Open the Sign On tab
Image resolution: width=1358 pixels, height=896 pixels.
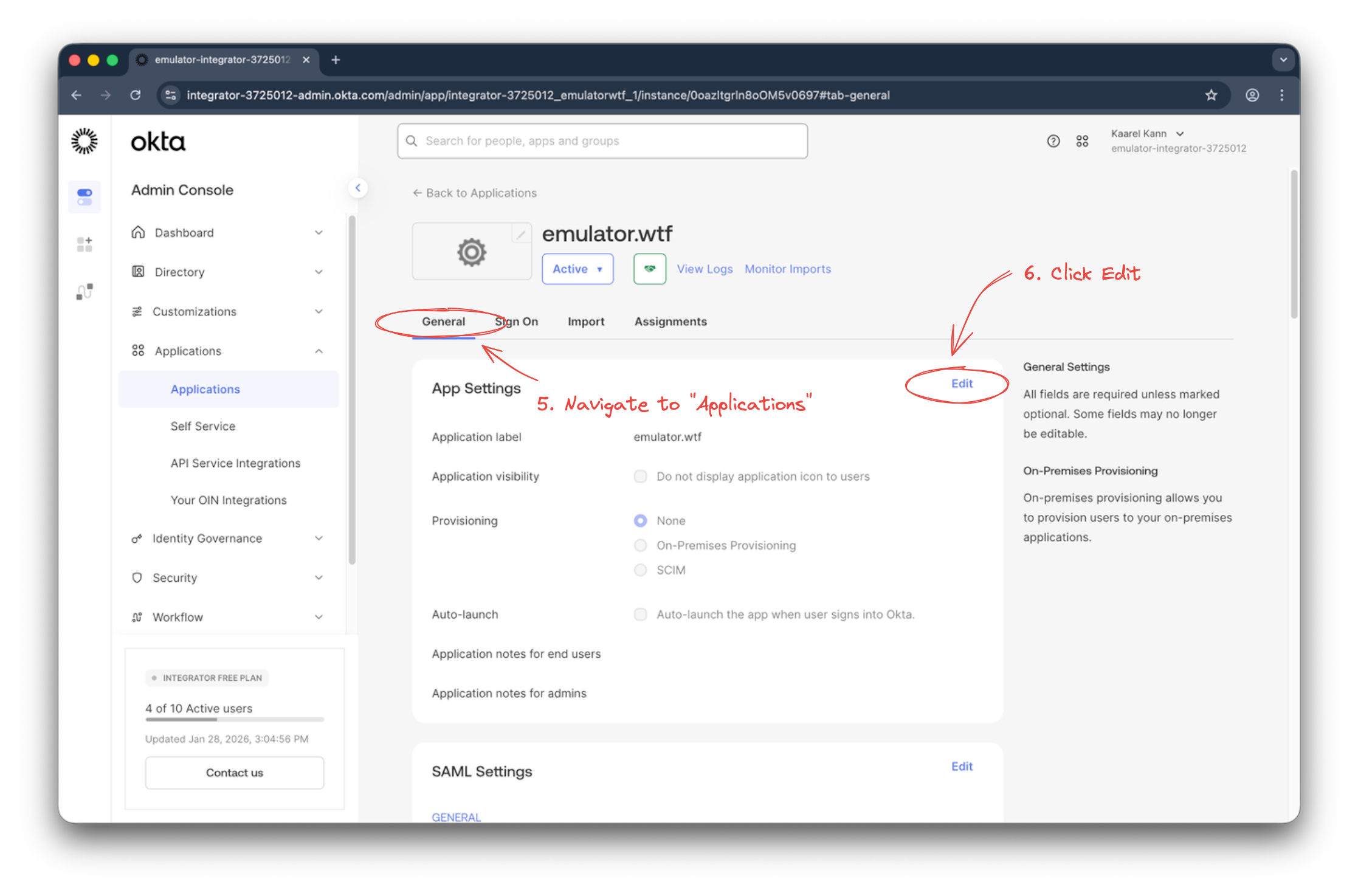pos(517,322)
